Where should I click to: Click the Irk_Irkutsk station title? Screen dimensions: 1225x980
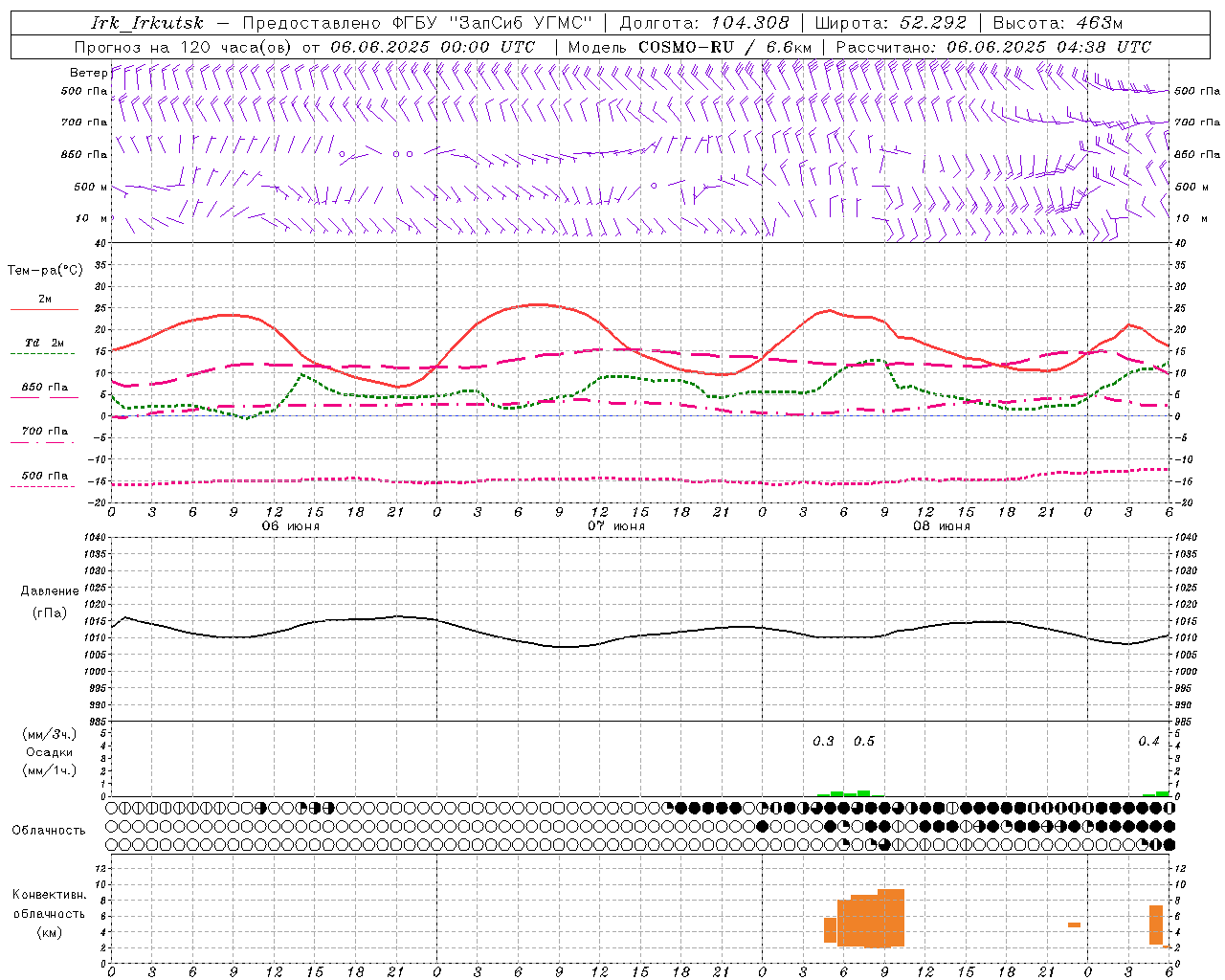point(147,23)
